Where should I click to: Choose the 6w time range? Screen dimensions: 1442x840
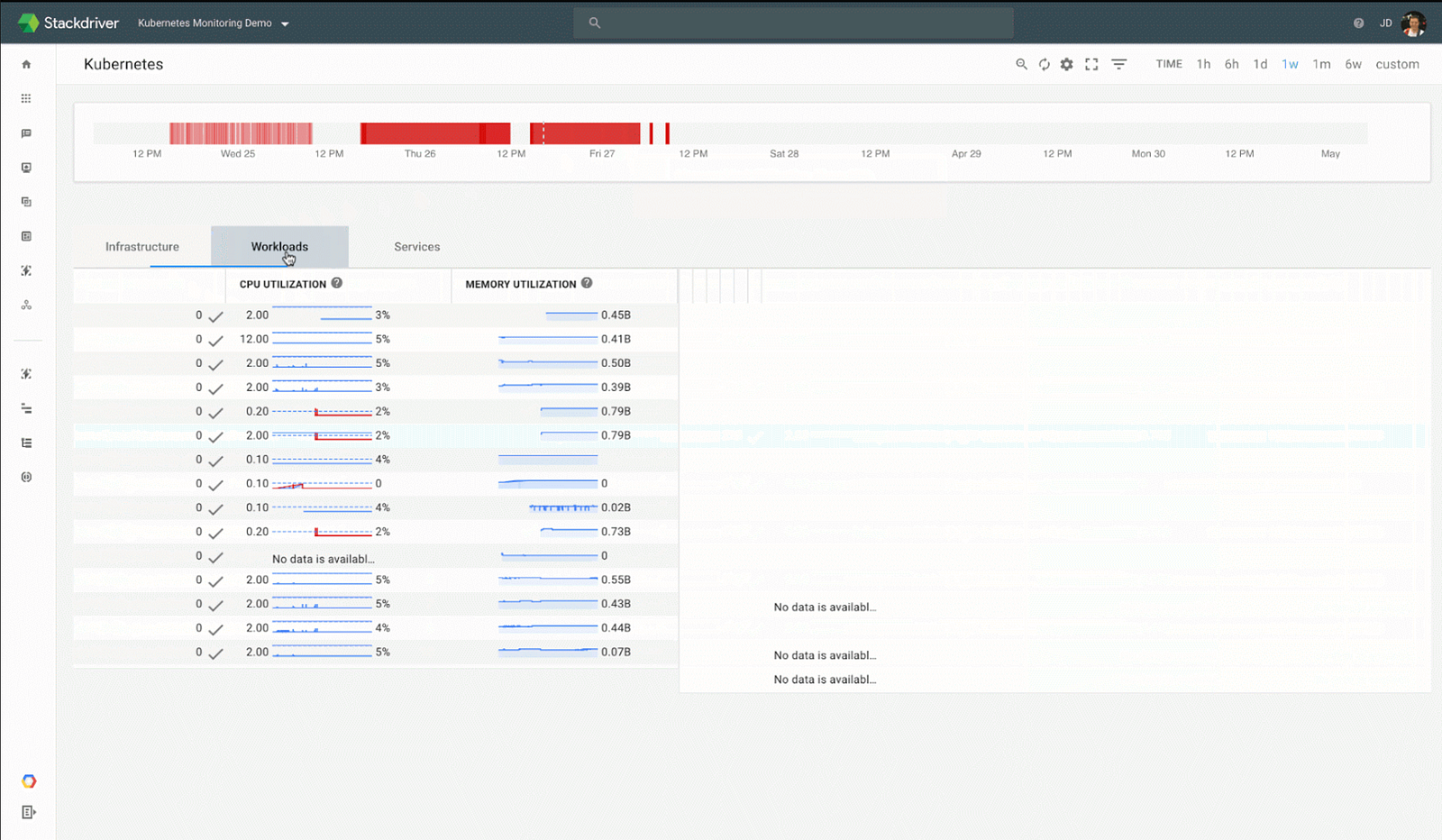click(1353, 64)
